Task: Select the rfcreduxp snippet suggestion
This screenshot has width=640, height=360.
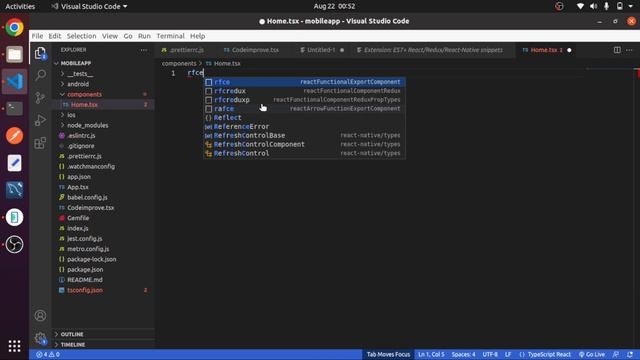Action: (304, 100)
